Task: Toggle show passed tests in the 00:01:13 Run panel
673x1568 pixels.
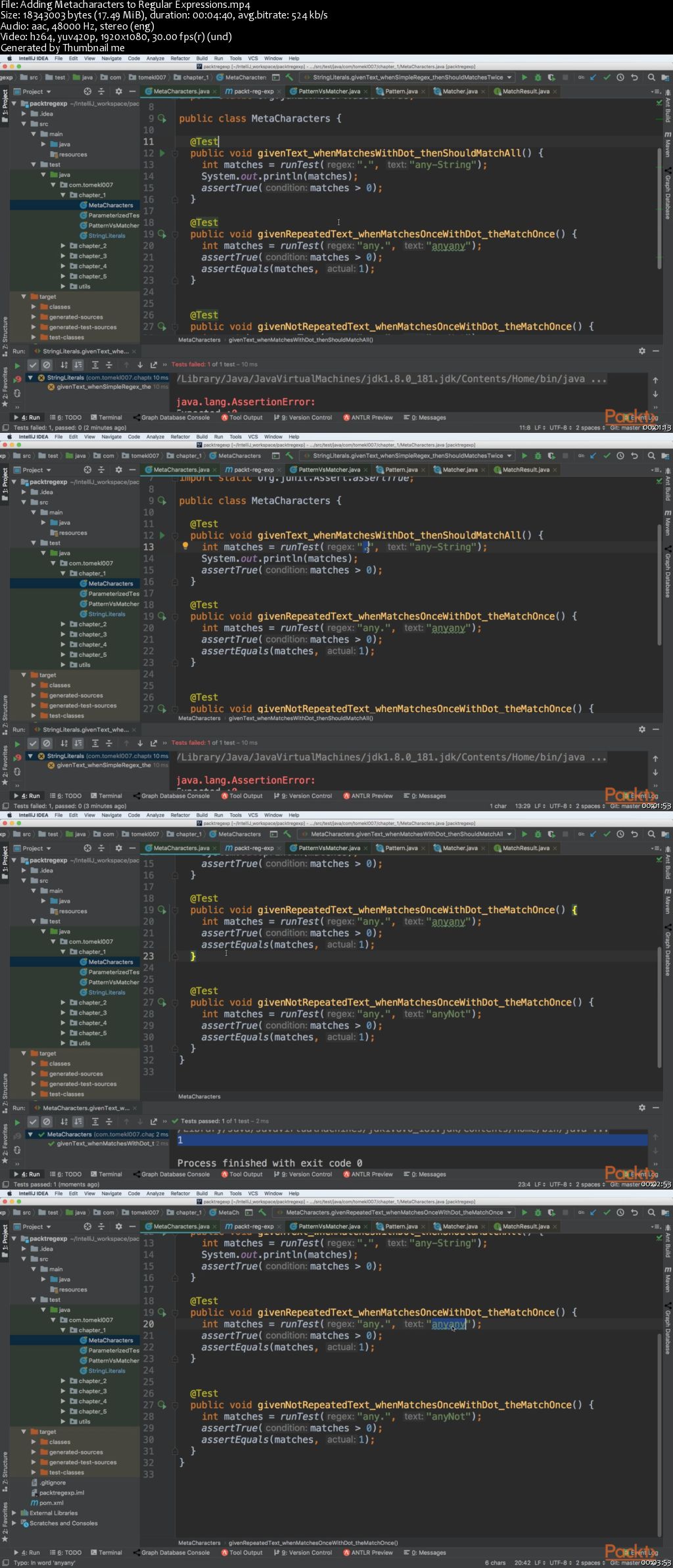Action: 33,365
